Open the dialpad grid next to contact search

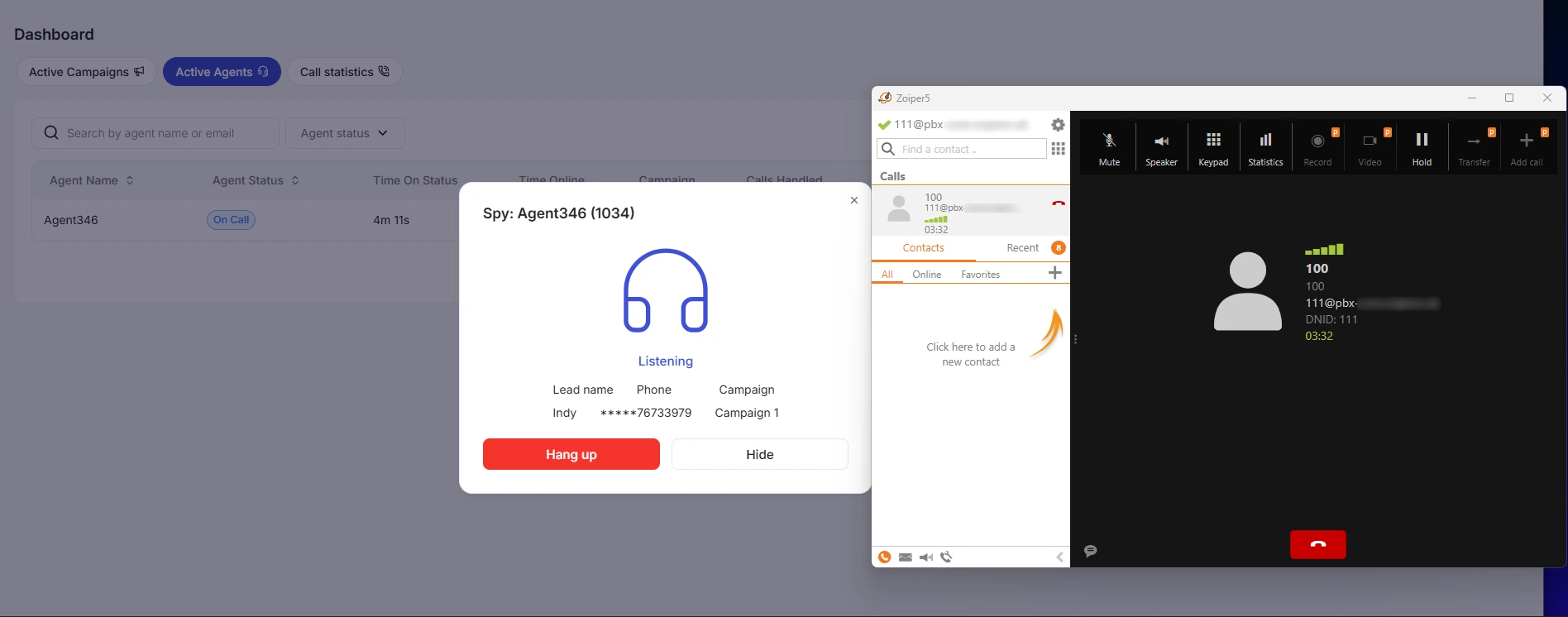click(x=1058, y=149)
